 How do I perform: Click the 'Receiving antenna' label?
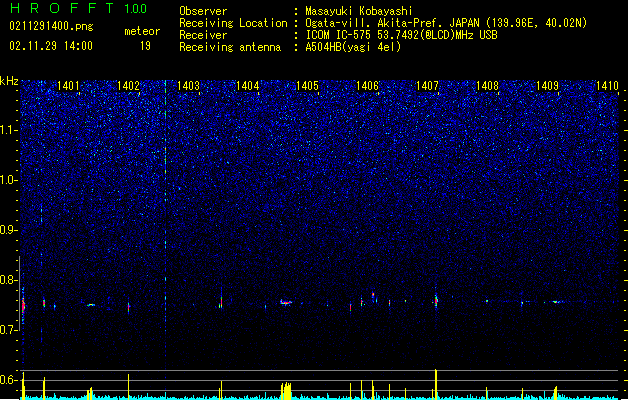230,47
